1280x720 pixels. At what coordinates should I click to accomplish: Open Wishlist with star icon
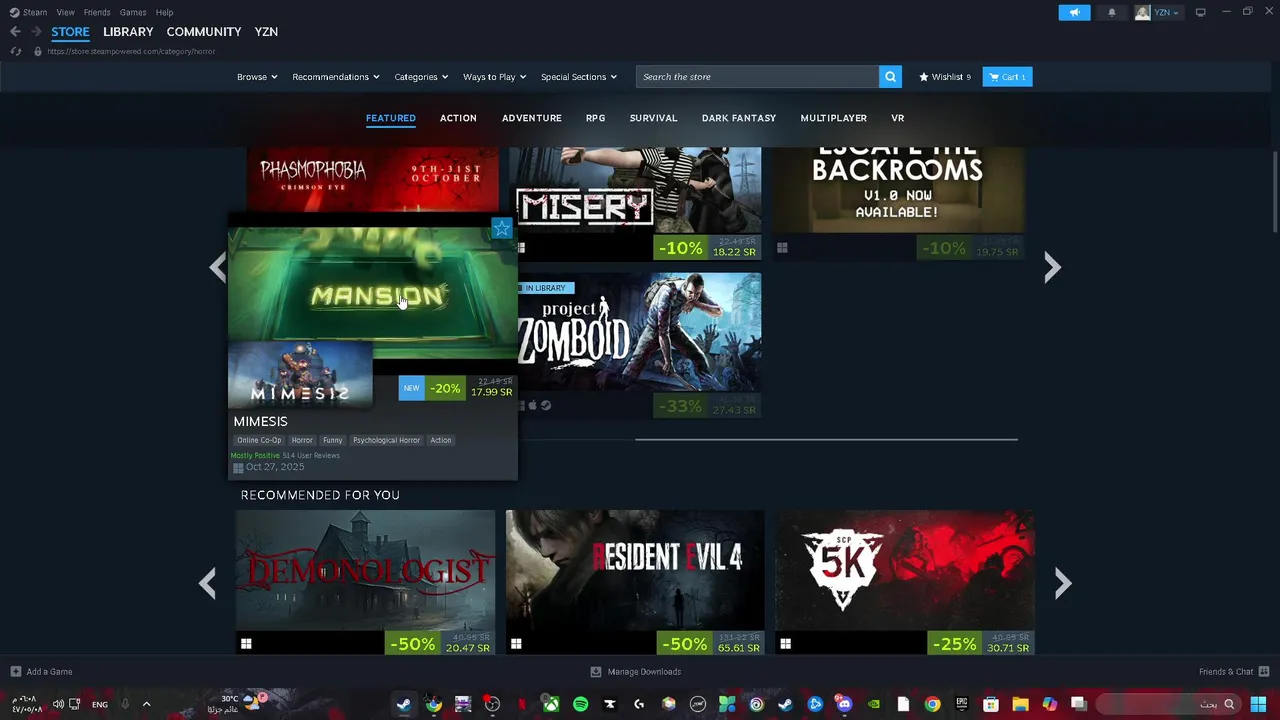coord(945,77)
